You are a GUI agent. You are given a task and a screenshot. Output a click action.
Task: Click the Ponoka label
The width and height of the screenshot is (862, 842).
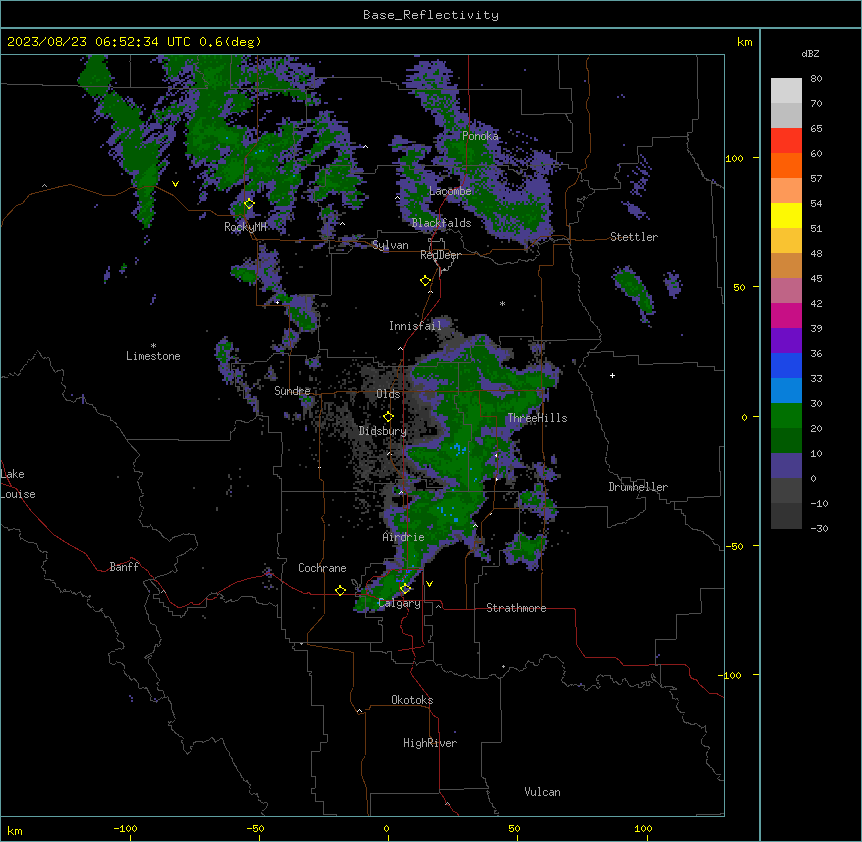[480, 136]
